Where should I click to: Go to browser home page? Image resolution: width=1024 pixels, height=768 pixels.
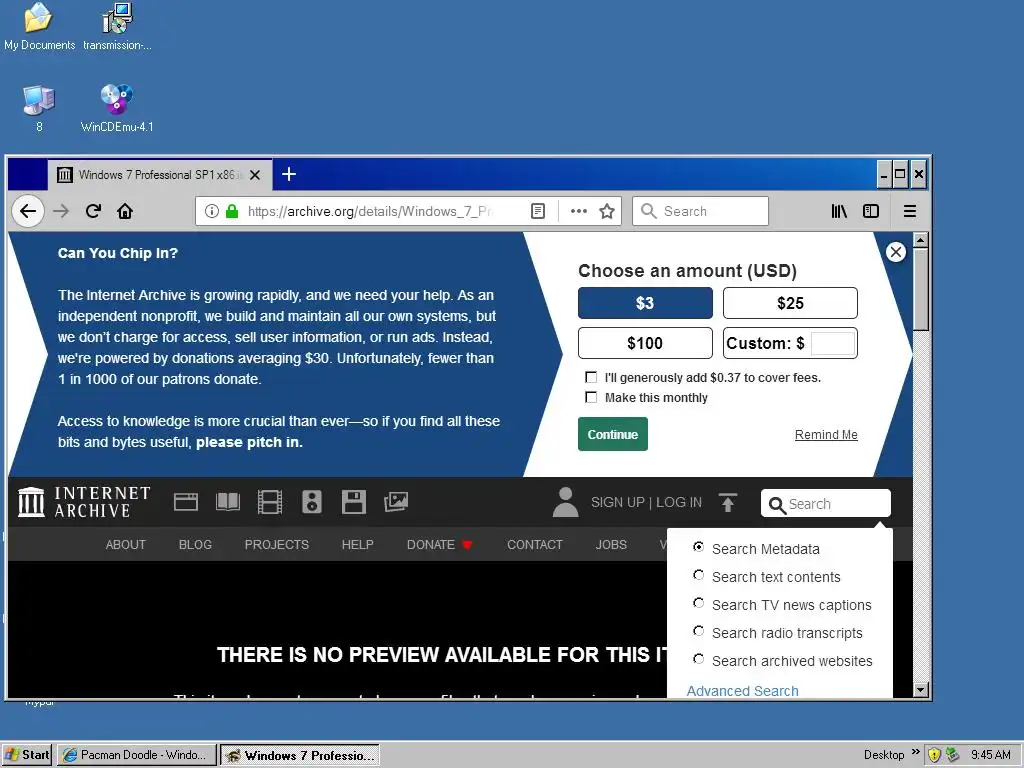(125, 211)
